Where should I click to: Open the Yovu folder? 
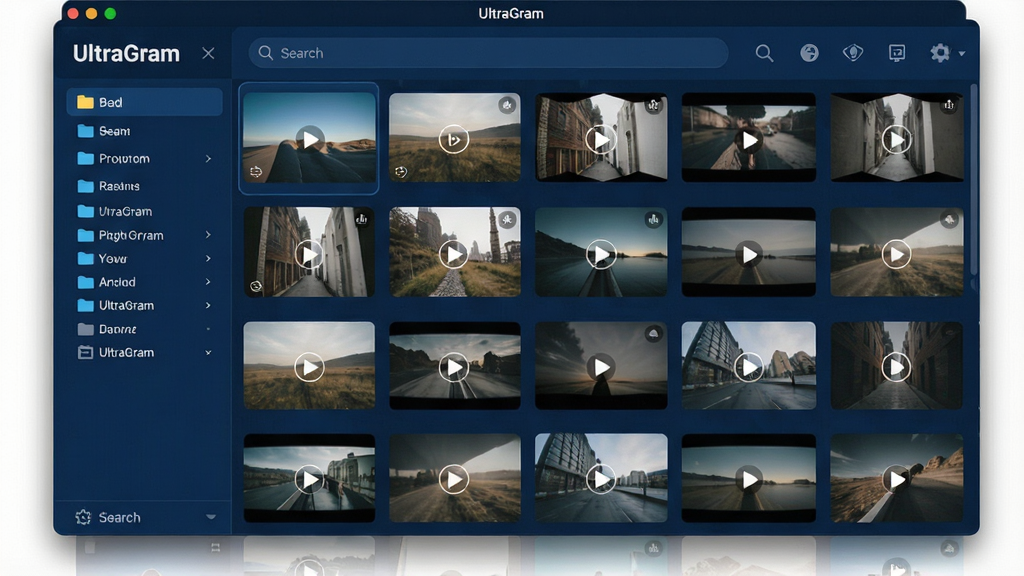pos(144,259)
